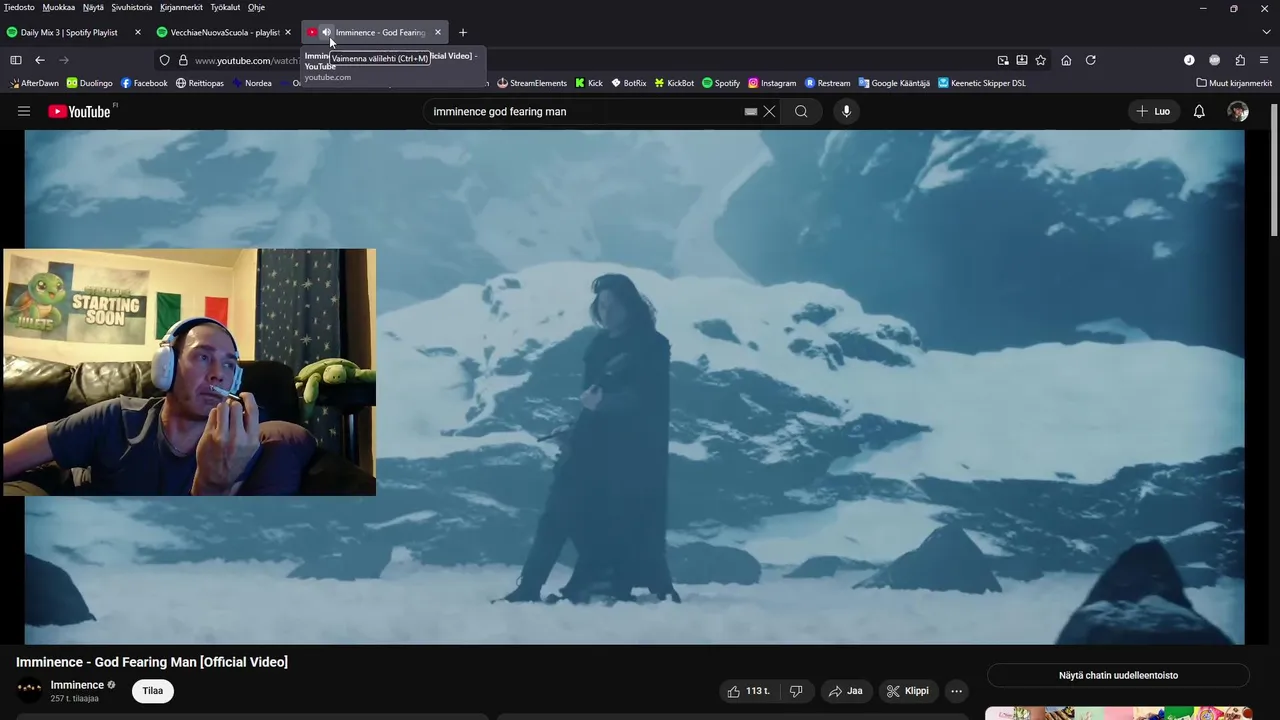The height and width of the screenshot is (720, 1280).
Task: Reload the page
Action: coord(1090,60)
